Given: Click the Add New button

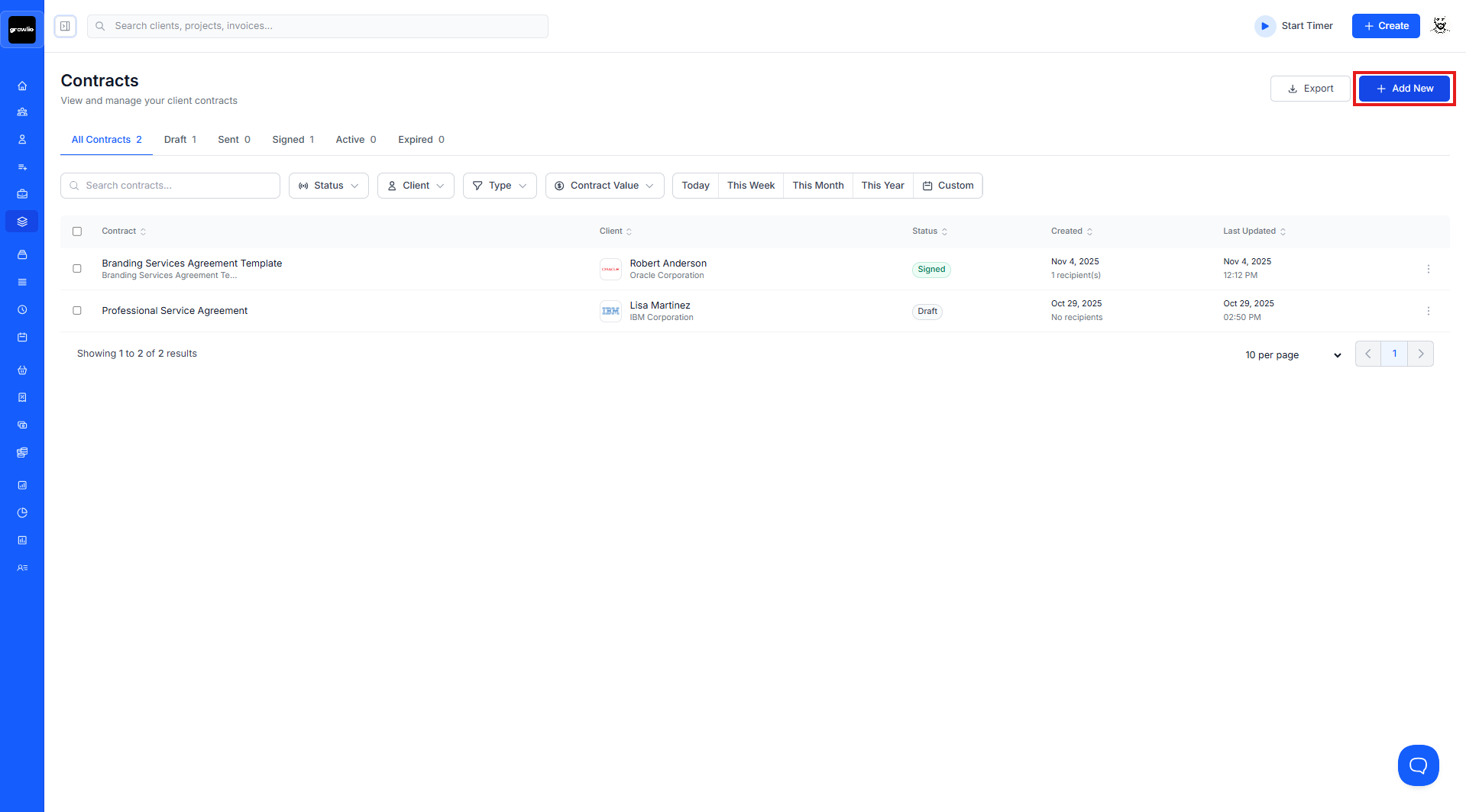Looking at the screenshot, I should point(1404,89).
